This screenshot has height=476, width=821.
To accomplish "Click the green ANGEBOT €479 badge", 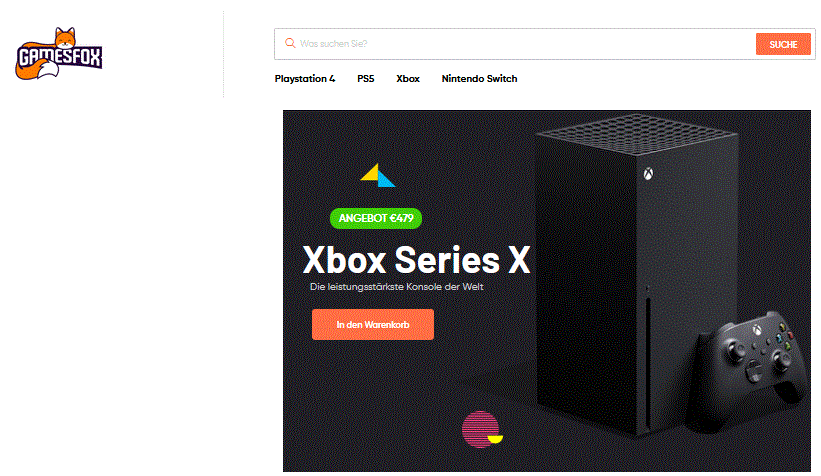I will (x=376, y=218).
